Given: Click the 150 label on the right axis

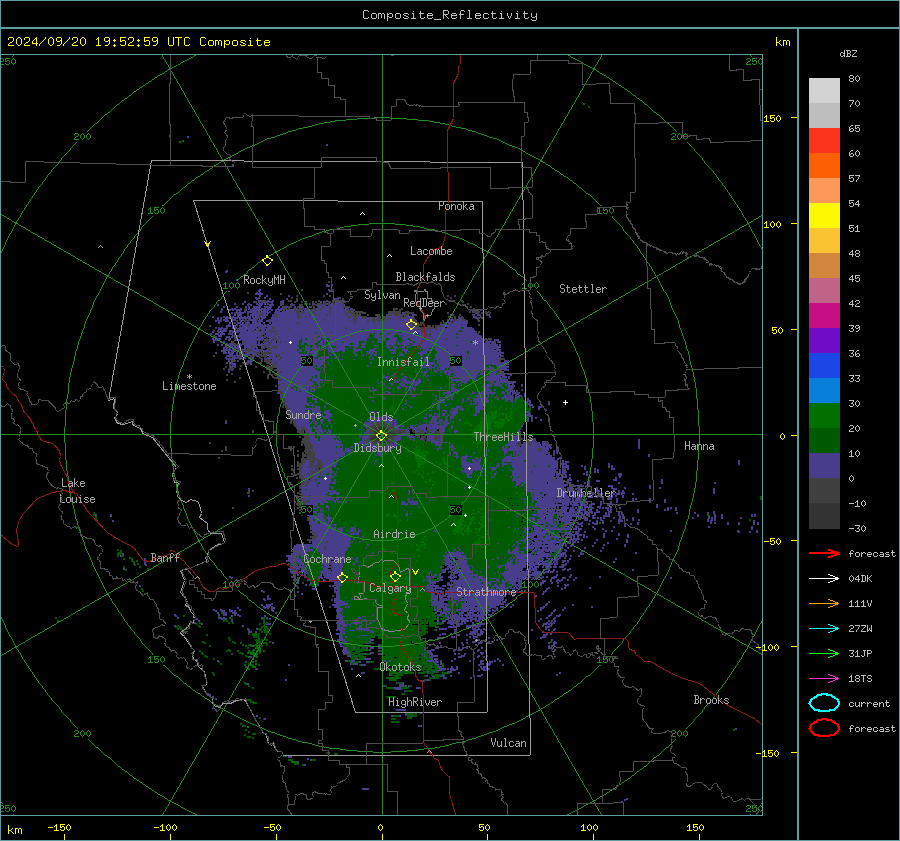Looking at the screenshot, I should click(x=773, y=118).
